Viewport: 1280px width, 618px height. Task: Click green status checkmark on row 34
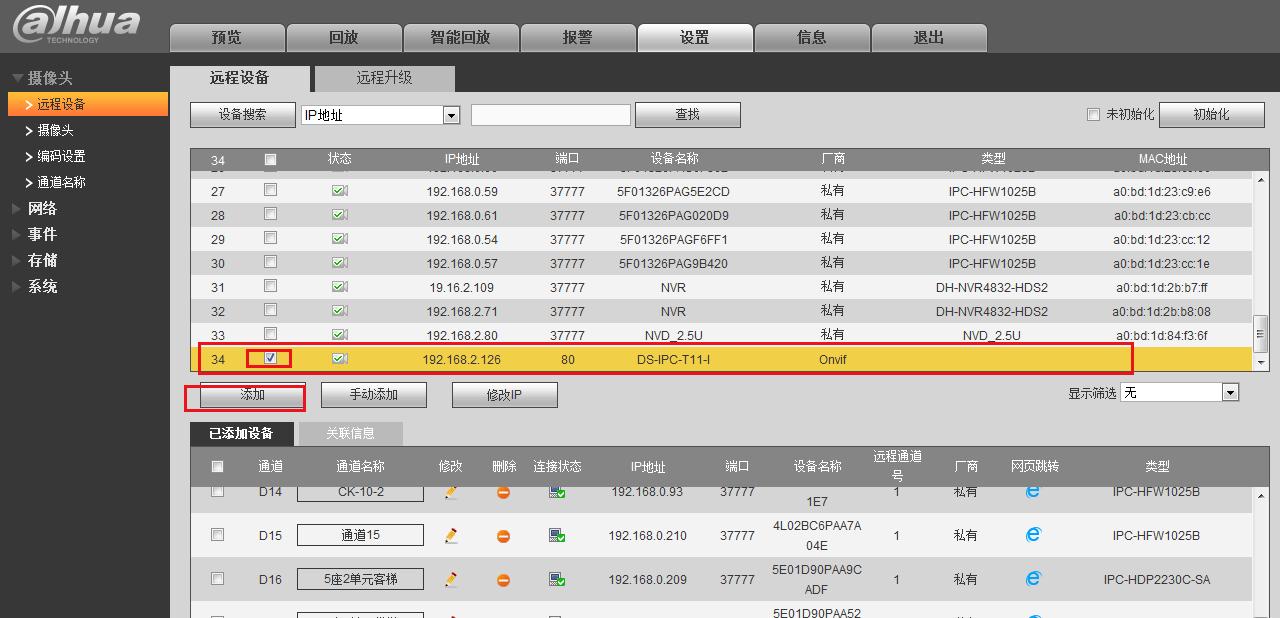[x=340, y=359]
